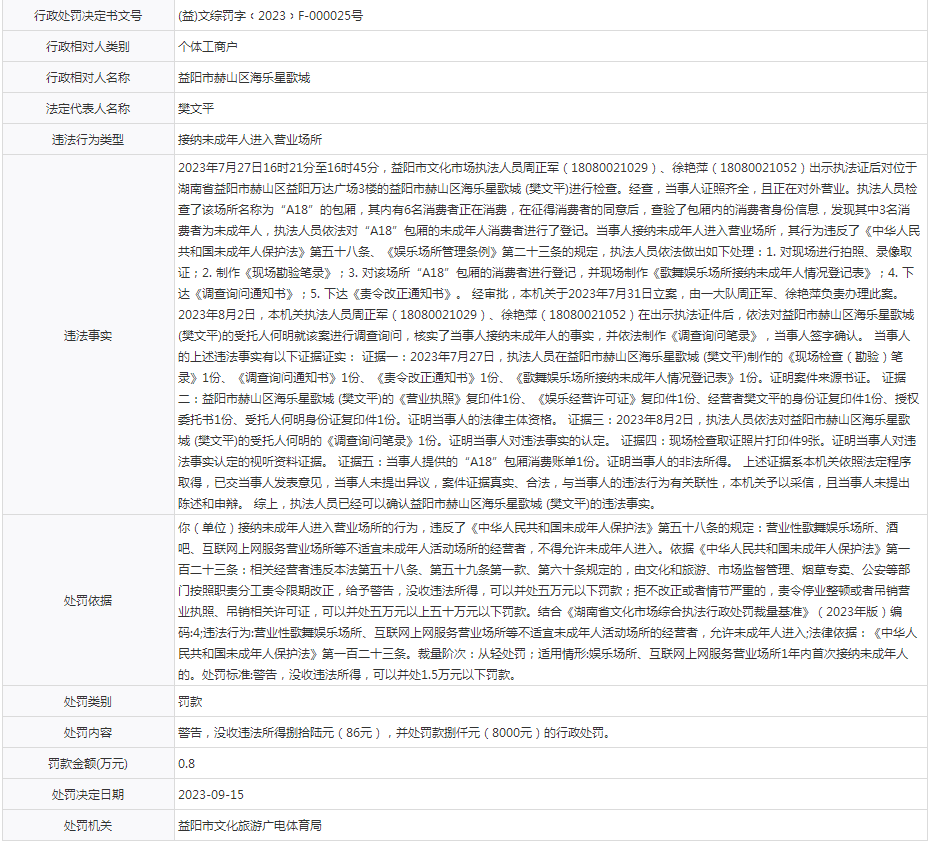
Task: Click the 处罚内容 label cell
Action: (88, 733)
